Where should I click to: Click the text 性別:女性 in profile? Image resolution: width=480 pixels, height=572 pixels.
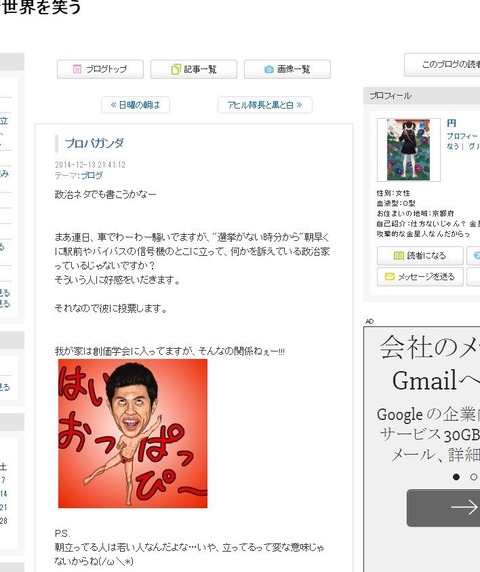point(393,193)
